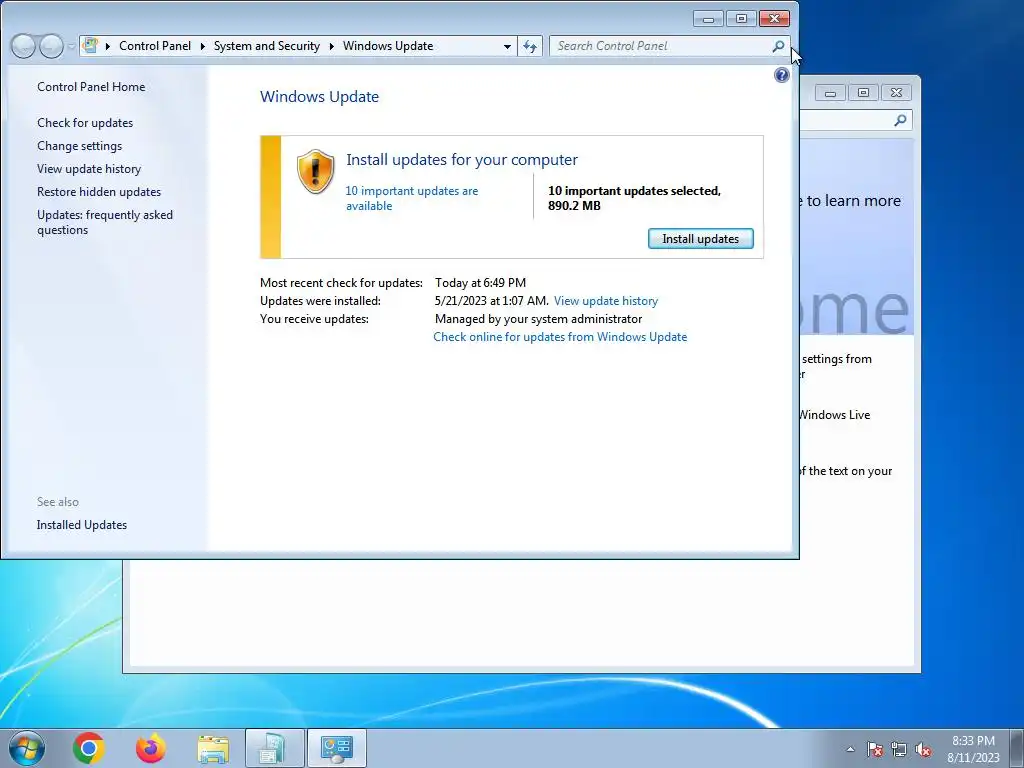This screenshot has width=1024, height=768.
Task: Click the Back navigation arrow
Action: [24, 46]
